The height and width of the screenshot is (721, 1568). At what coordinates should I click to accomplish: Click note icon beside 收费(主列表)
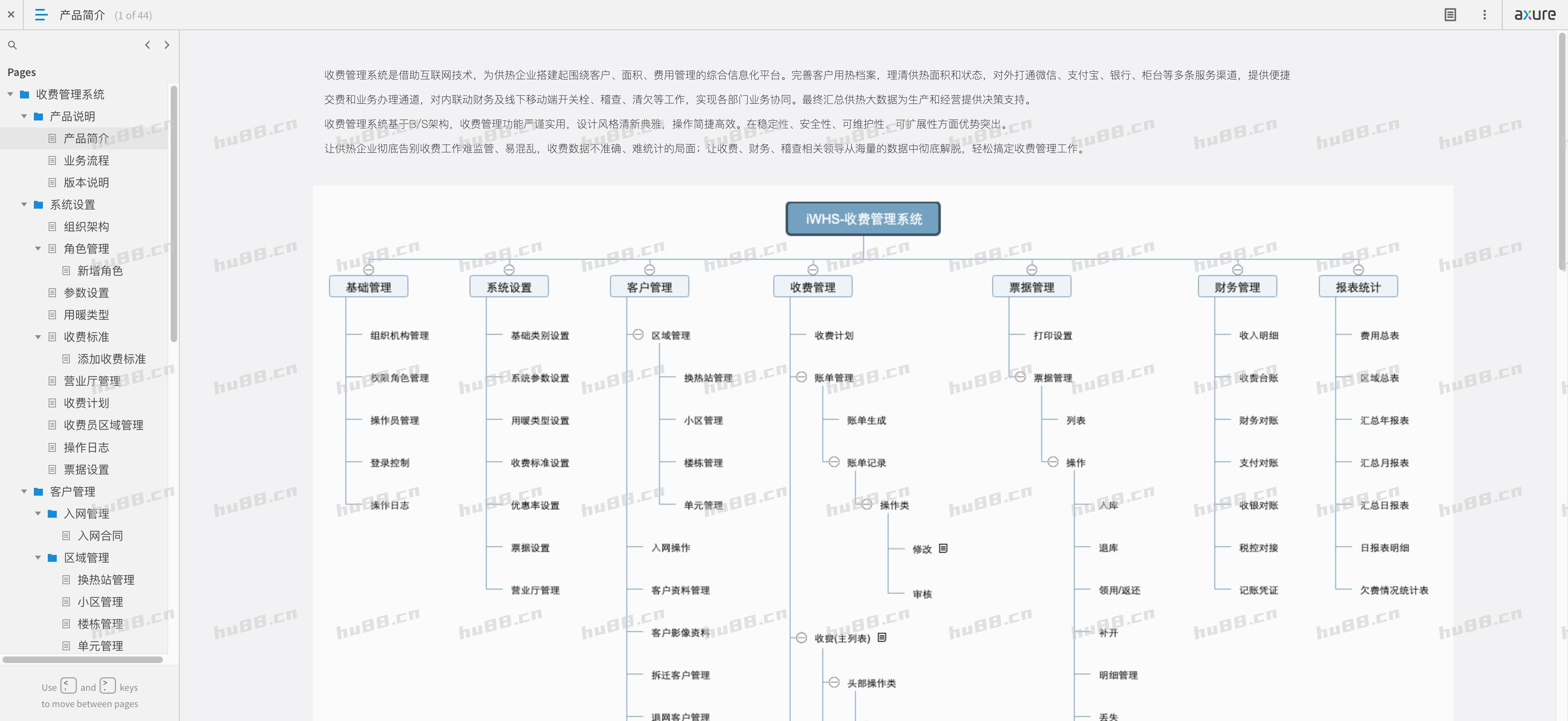pyautogui.click(x=882, y=637)
